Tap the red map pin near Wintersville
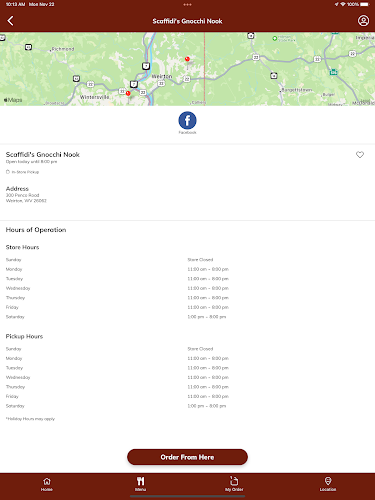 128,94
